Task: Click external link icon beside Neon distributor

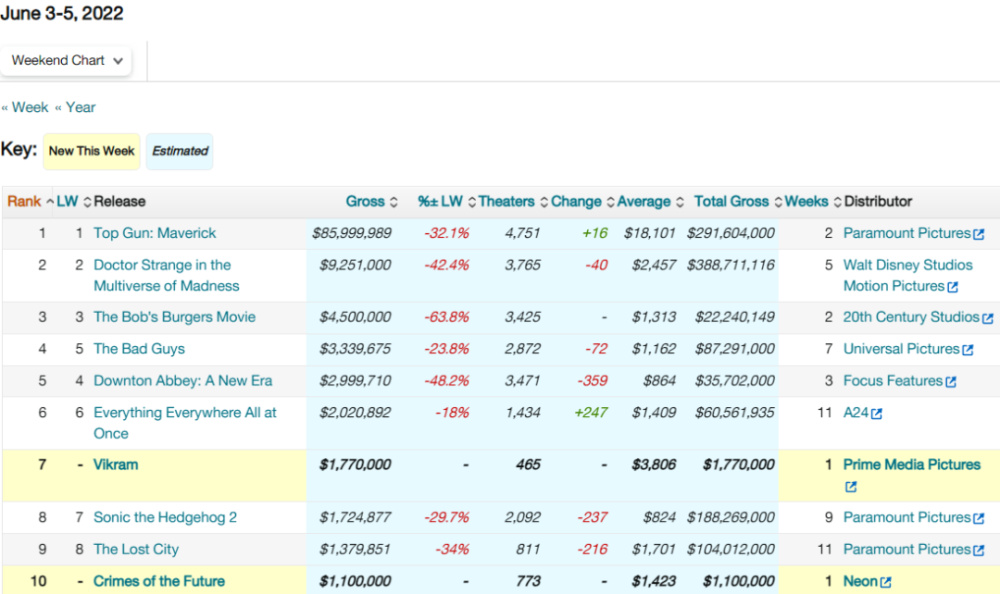Action: pos(886,582)
